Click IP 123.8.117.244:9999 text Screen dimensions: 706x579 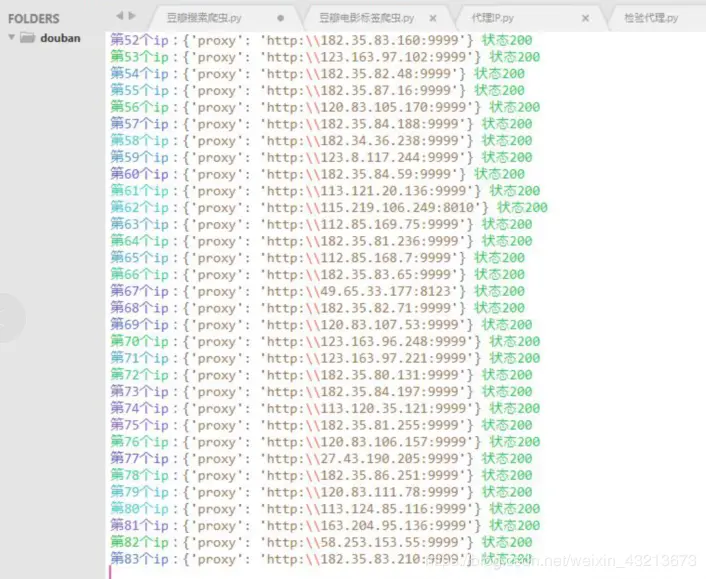click(389, 157)
